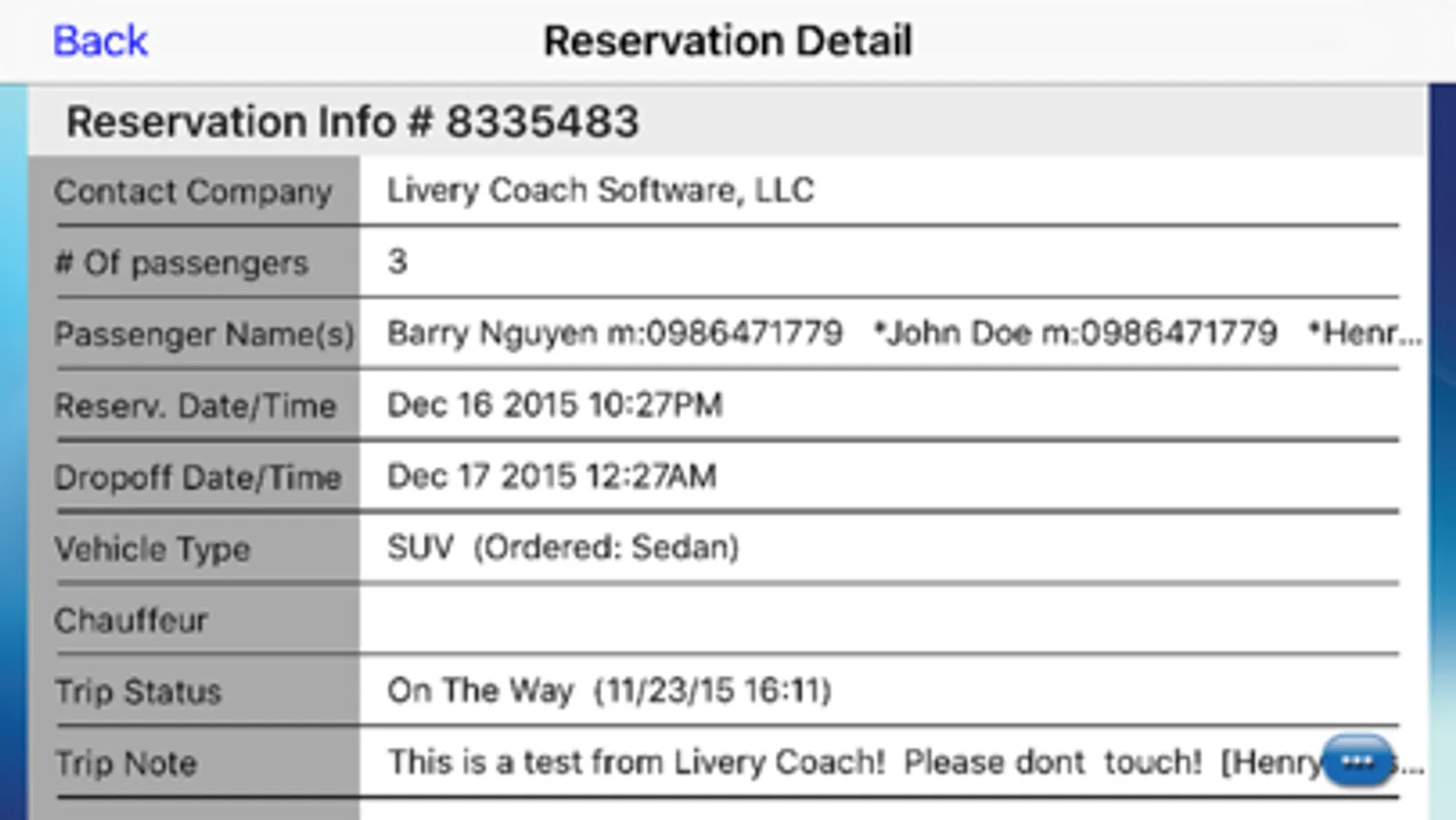Tap the Dec 17 2015 12:27AM dropoff time

point(552,477)
